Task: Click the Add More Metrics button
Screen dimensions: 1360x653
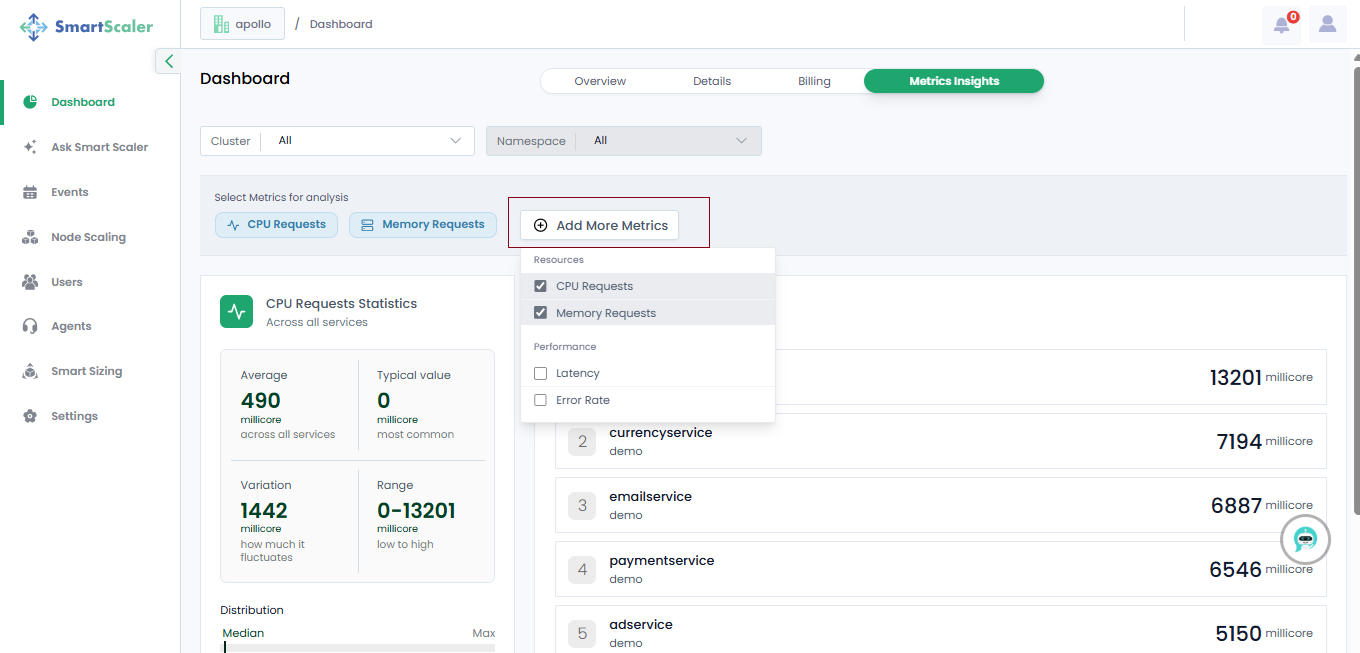Action: tap(600, 225)
